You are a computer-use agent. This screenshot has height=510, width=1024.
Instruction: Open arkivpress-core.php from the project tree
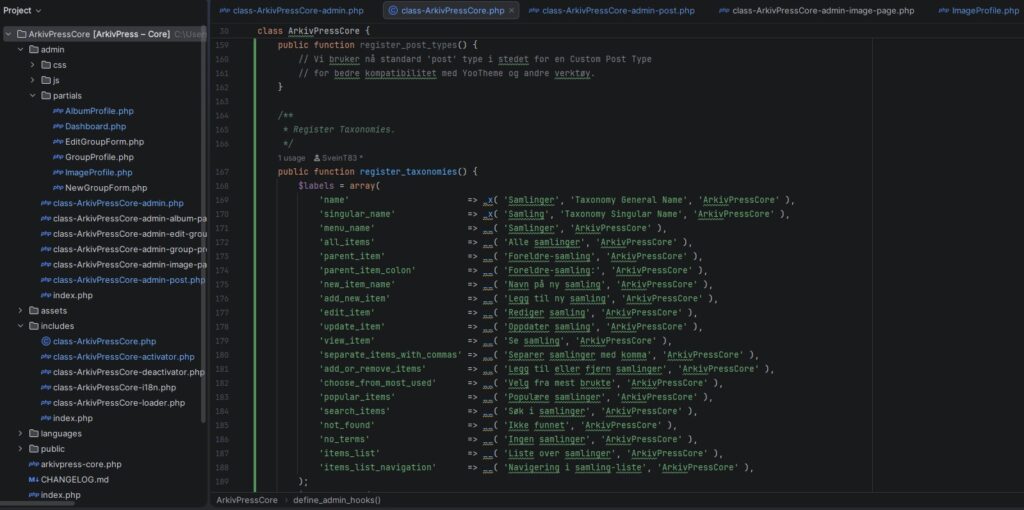coord(81,465)
